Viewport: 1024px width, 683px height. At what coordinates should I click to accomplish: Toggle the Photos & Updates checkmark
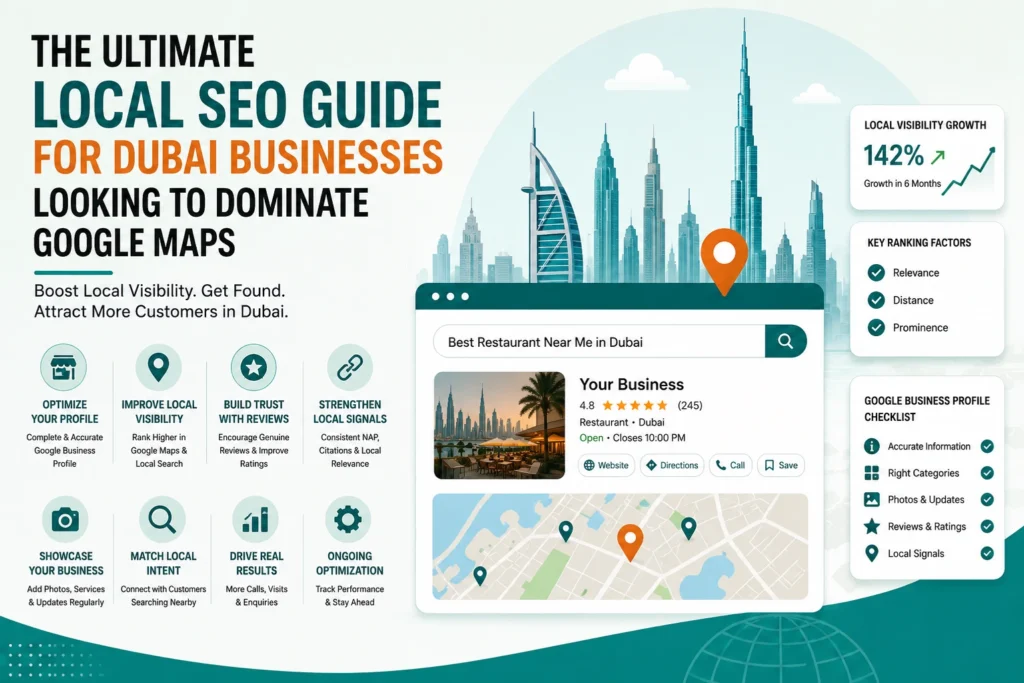pos(987,500)
